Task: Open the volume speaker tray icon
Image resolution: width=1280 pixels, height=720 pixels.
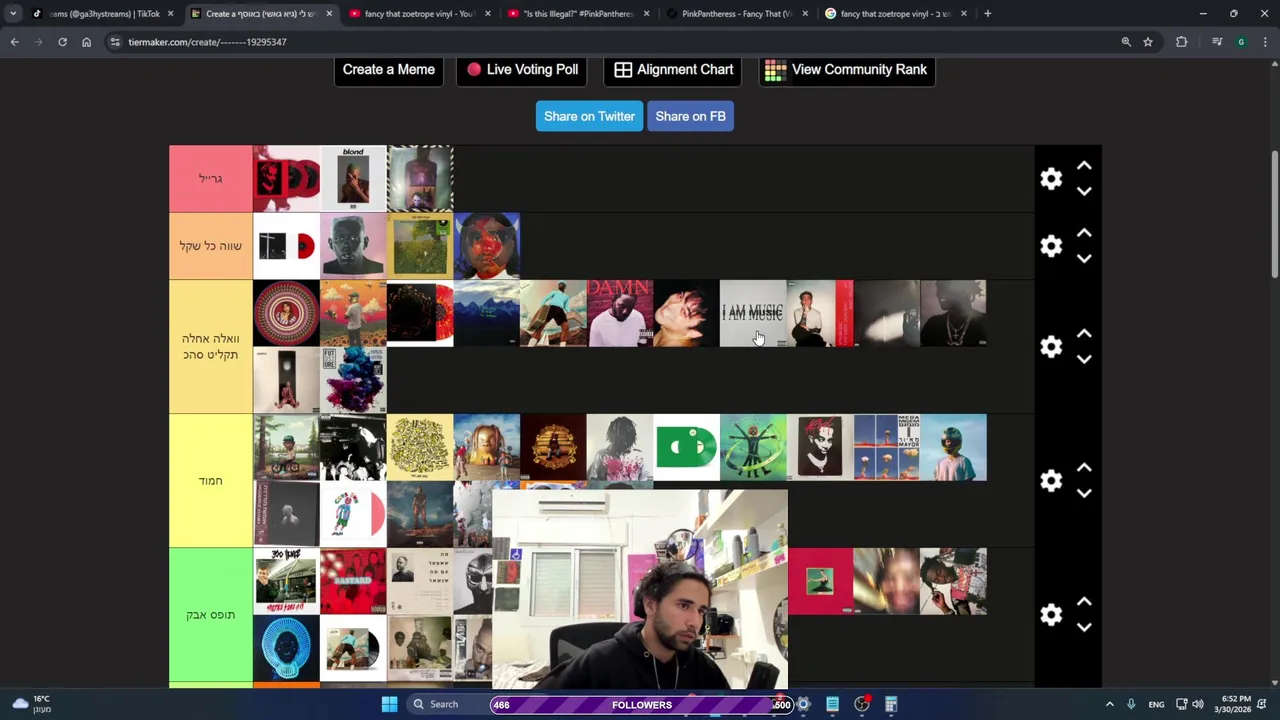Action: (1198, 704)
